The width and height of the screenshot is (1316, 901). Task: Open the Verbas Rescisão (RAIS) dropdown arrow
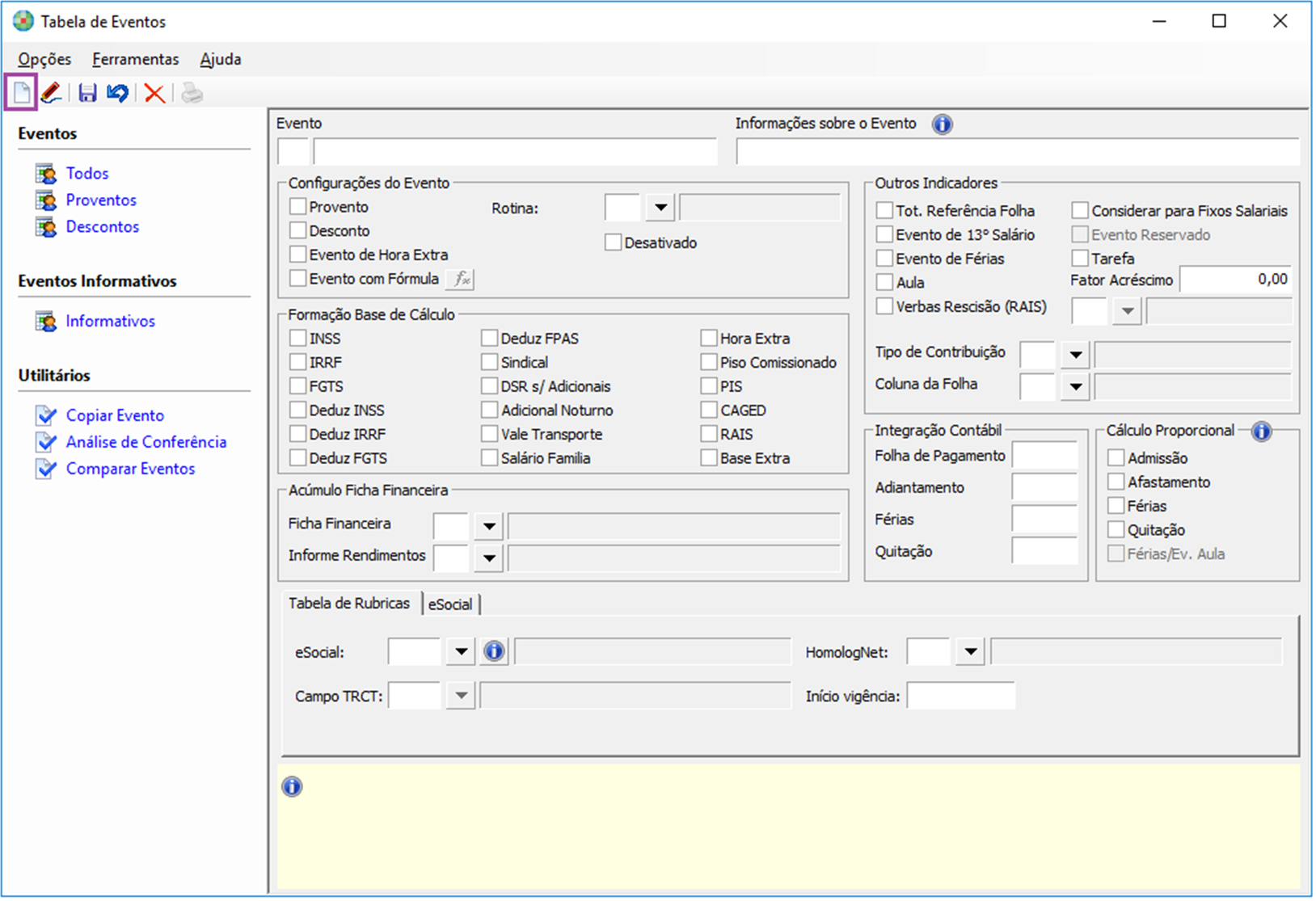(x=1127, y=310)
